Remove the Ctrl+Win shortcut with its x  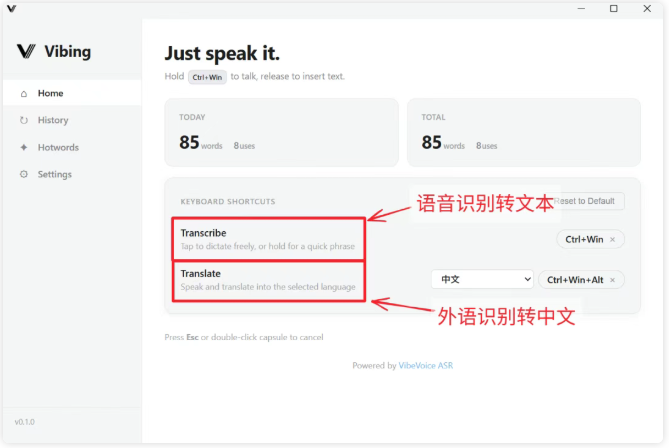click(613, 239)
